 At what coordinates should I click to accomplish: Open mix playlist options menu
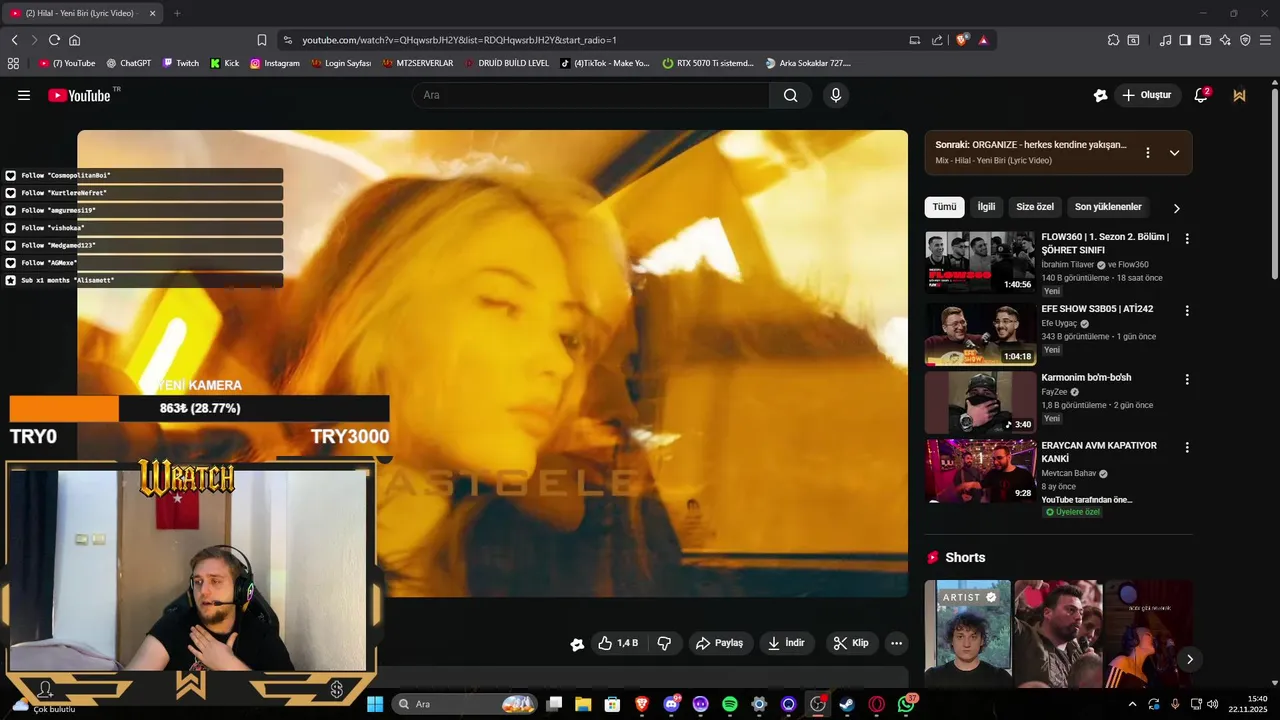pos(1148,153)
